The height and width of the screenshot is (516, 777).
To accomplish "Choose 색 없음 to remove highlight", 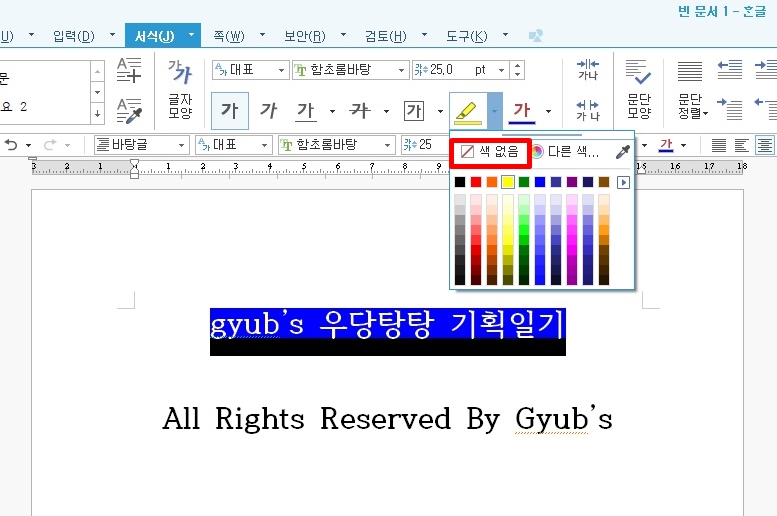I will click(x=490, y=152).
